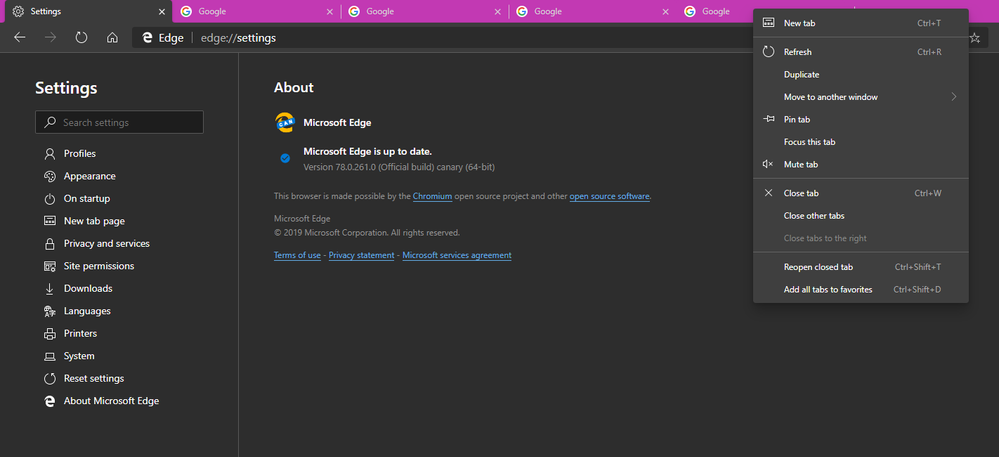Choose New tab in context menu

861,23
